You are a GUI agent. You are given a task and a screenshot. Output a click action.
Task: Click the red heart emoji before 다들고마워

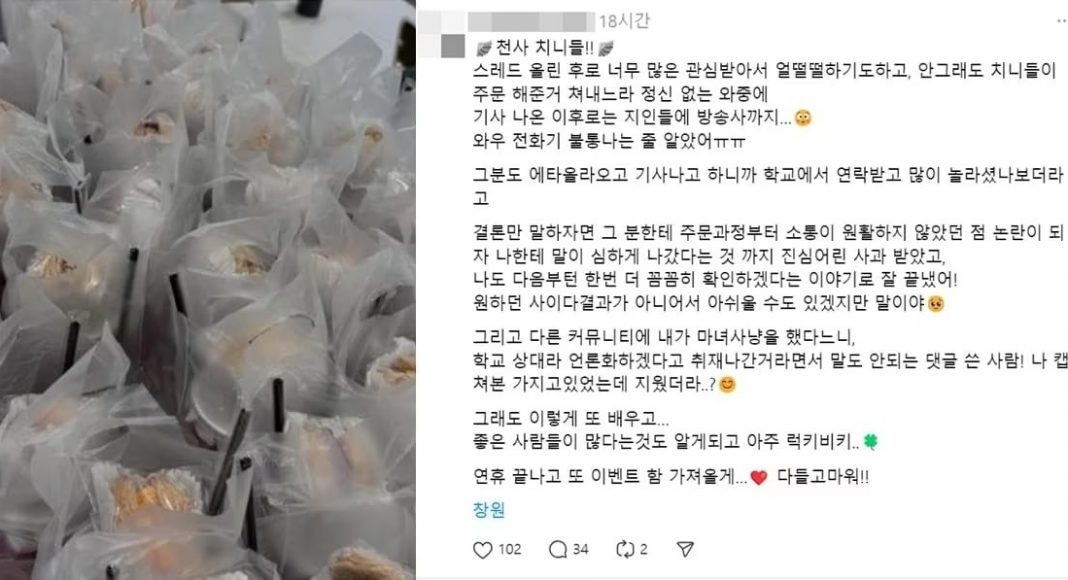pyautogui.click(x=759, y=477)
